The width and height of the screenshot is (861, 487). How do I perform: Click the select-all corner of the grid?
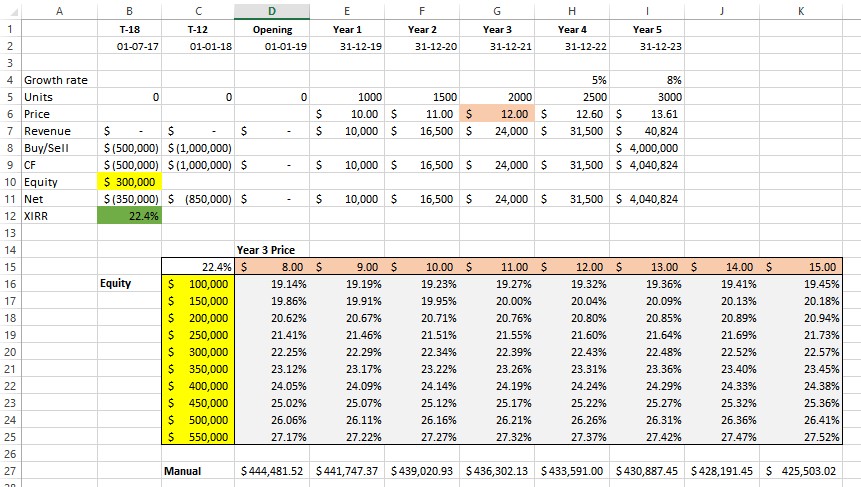(8, 11)
